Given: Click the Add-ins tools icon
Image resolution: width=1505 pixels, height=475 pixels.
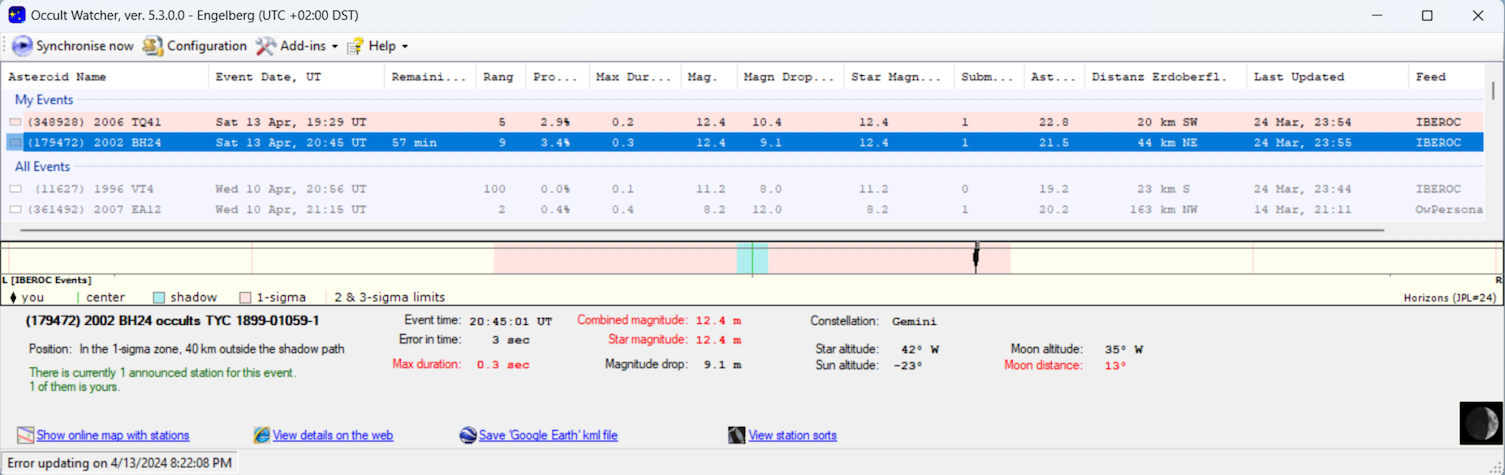Looking at the screenshot, I should [265, 46].
